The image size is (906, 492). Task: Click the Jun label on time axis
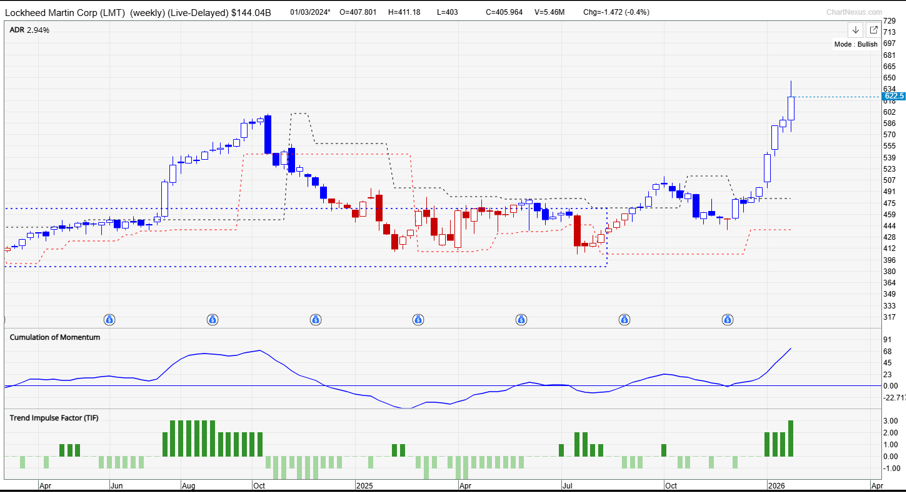[117, 486]
